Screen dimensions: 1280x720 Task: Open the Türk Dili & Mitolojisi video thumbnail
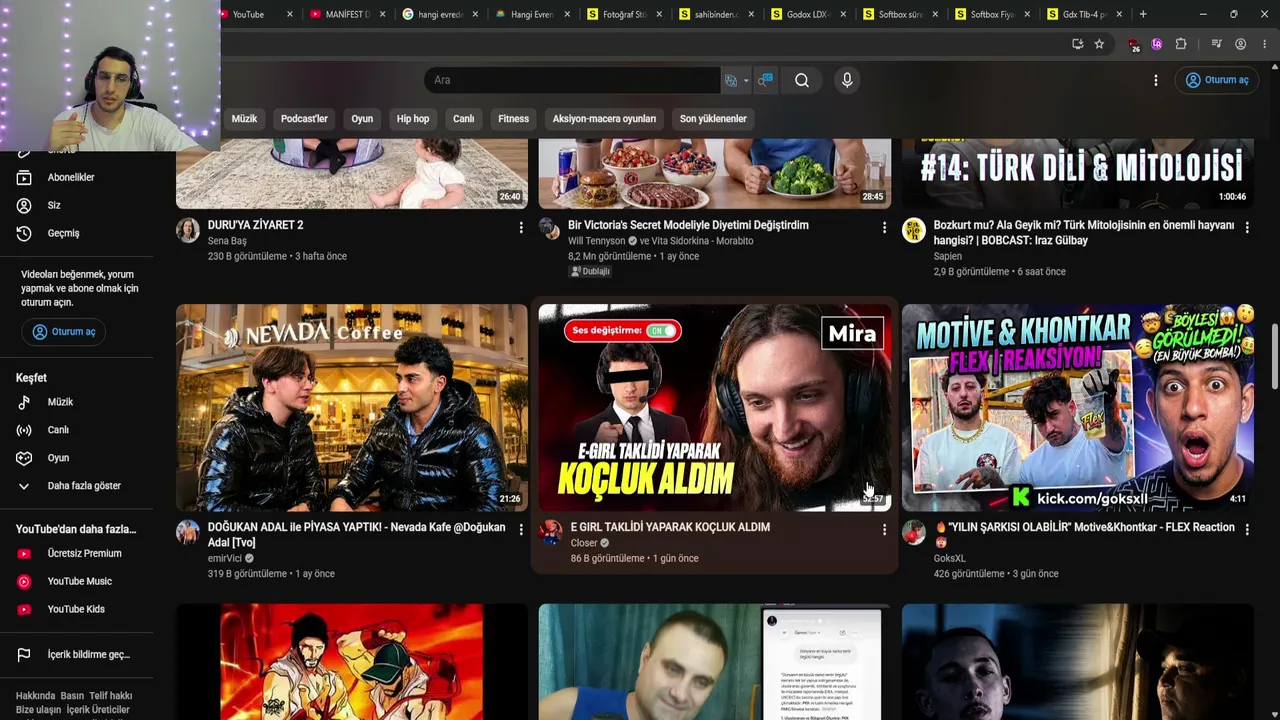point(1078,173)
